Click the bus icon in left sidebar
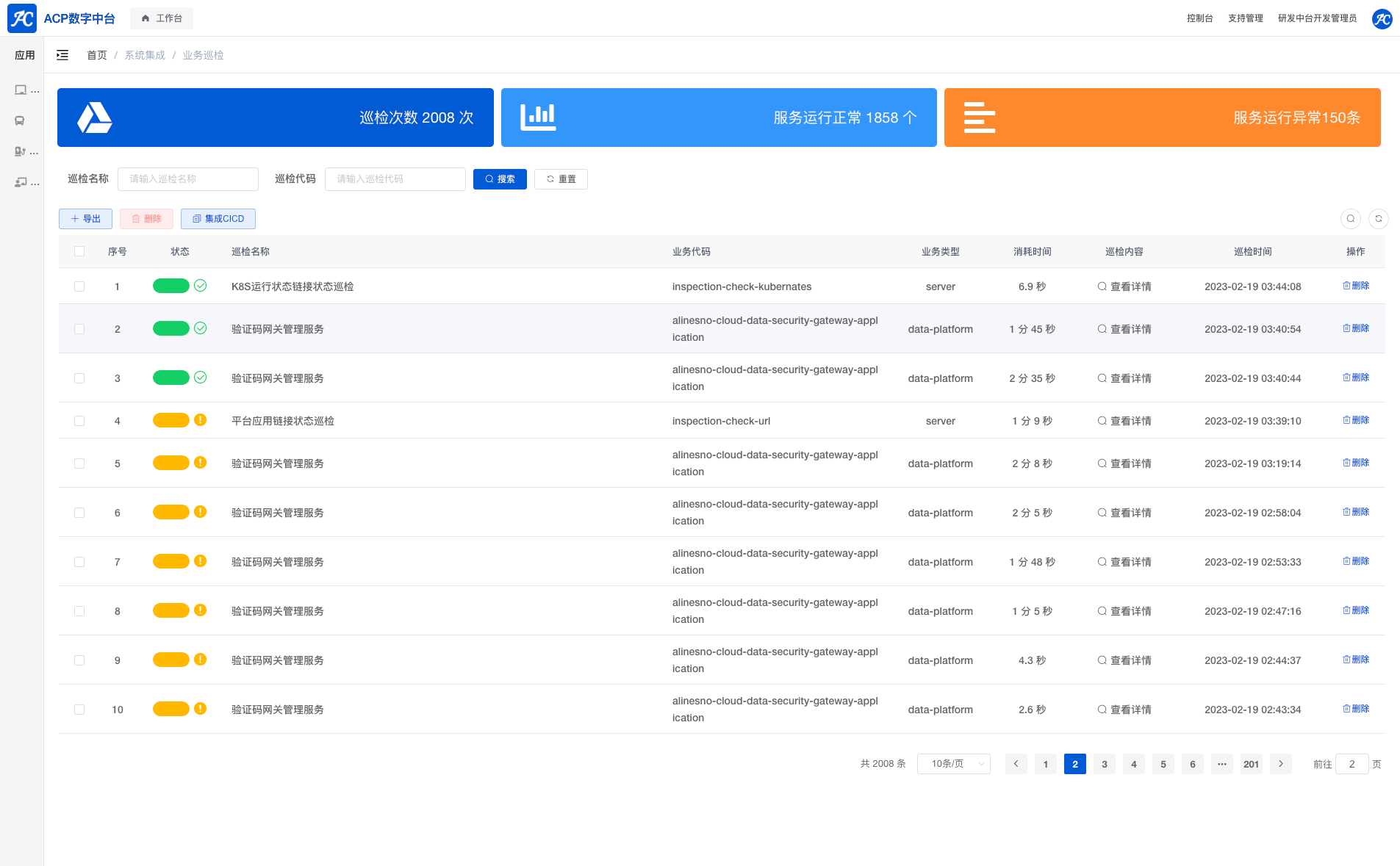1400x866 pixels. coord(20,121)
